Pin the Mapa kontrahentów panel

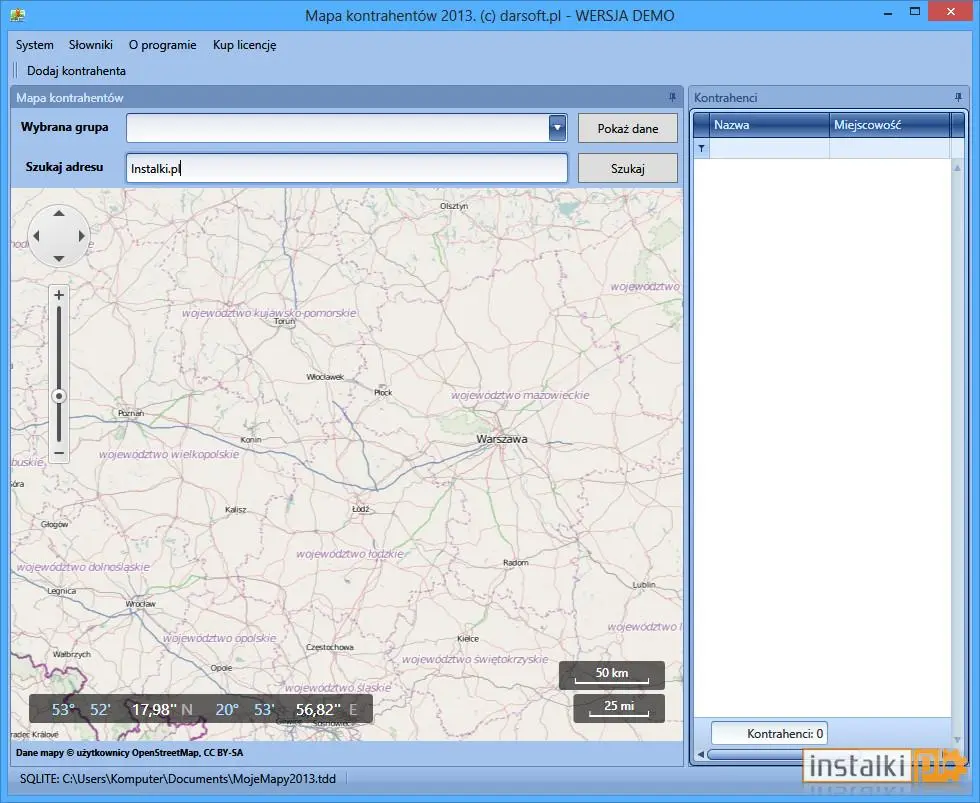point(672,97)
